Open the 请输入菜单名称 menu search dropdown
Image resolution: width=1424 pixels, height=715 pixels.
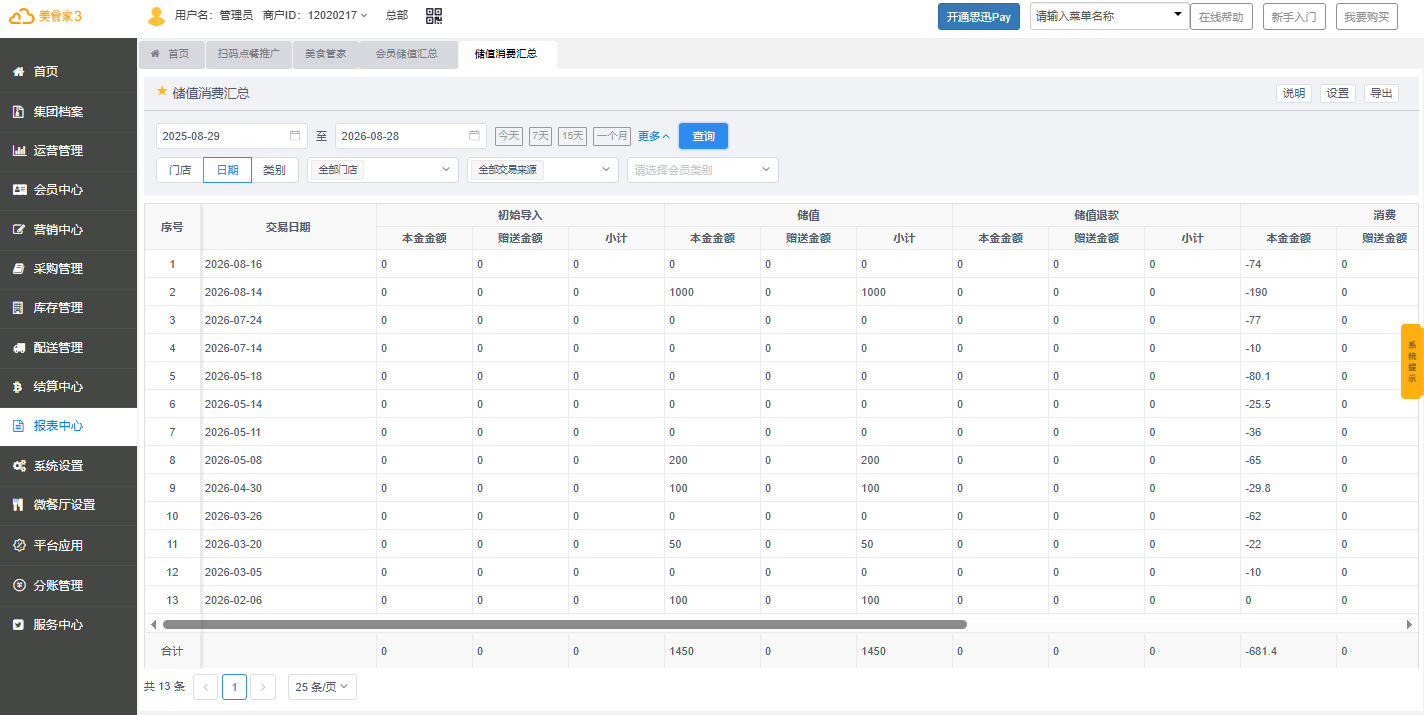pyautogui.click(x=1110, y=16)
